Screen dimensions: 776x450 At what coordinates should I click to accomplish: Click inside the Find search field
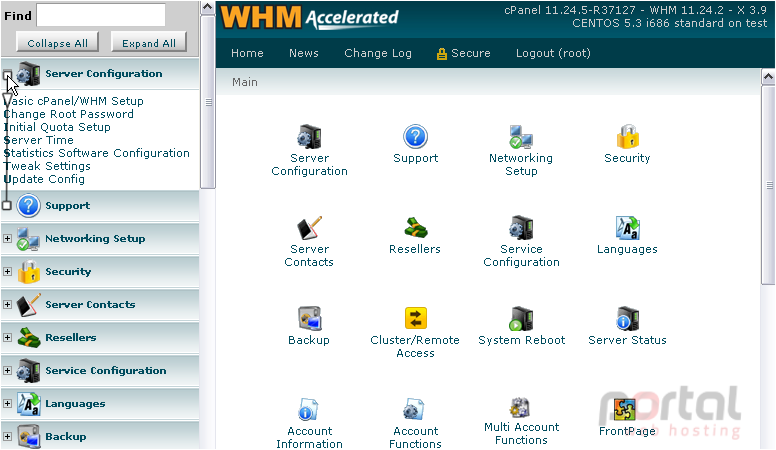point(101,15)
